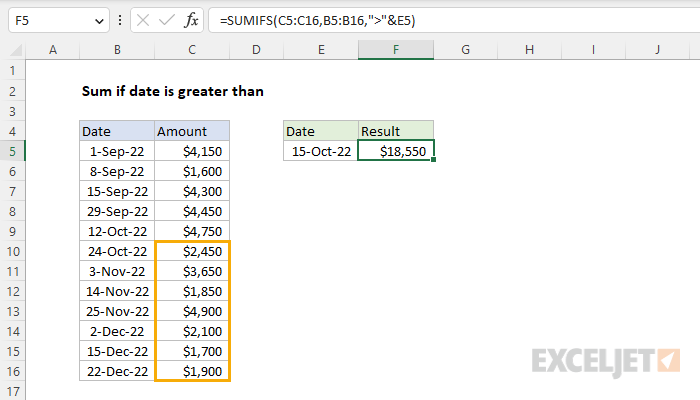700x400 pixels.
Task: Select the $18,550 result cell
Action: (396, 151)
